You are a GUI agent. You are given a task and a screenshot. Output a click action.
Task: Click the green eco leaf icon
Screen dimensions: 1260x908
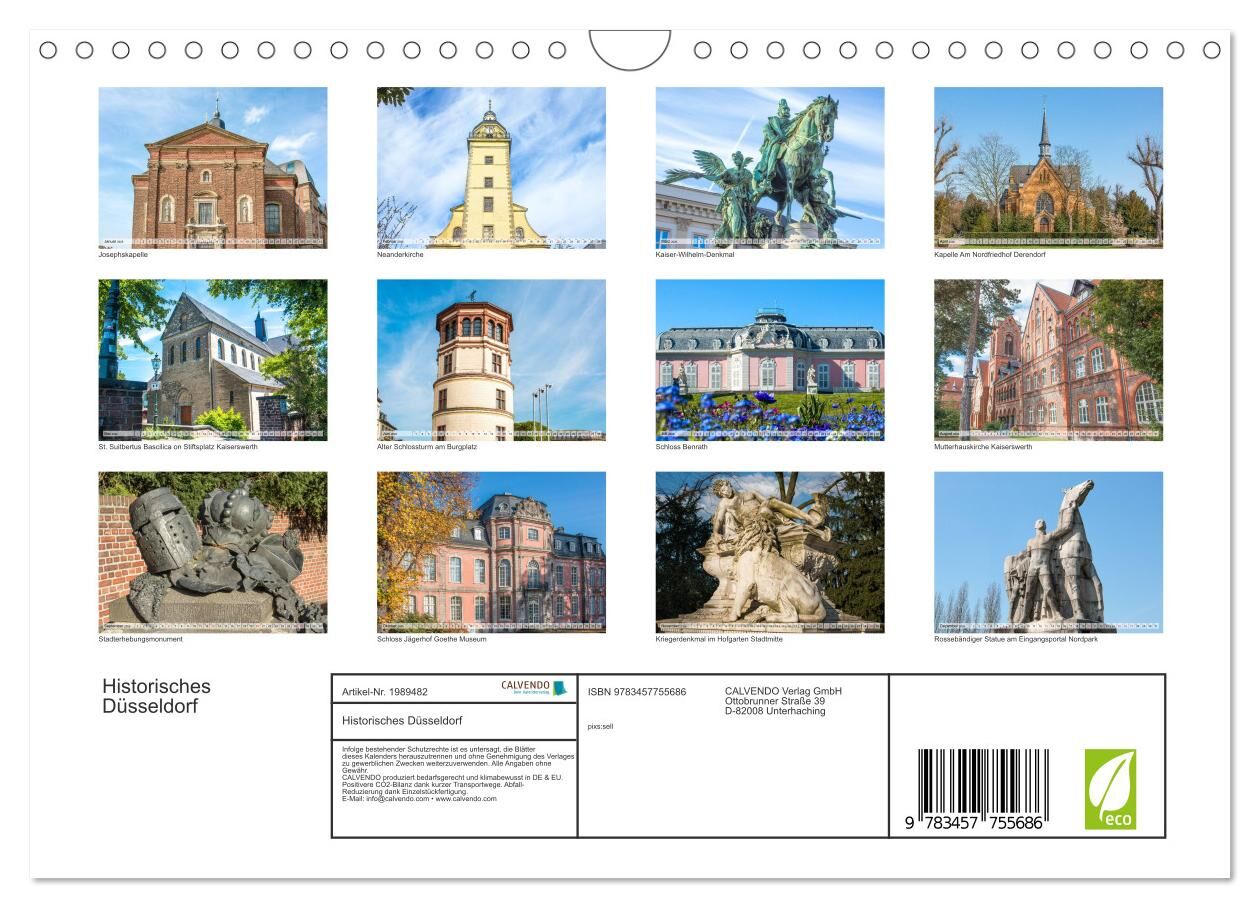(x=1110, y=789)
